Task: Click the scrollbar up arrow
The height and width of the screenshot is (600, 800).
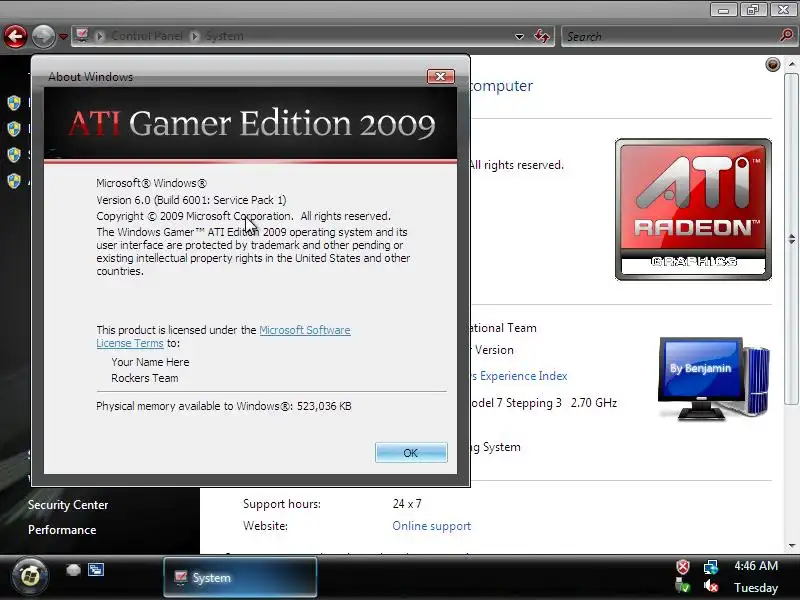Action: point(791,64)
